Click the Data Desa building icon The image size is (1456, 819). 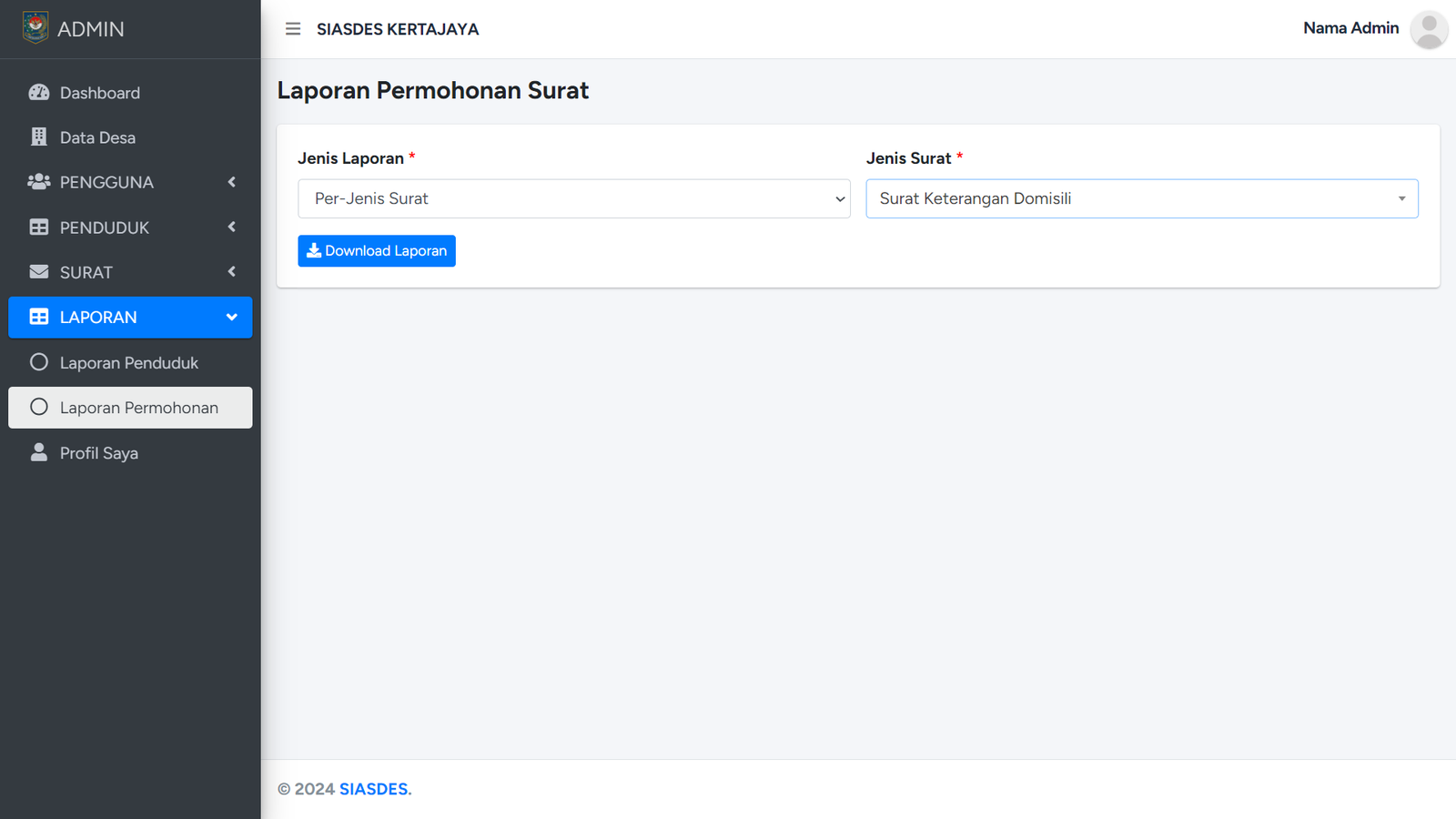coord(39,137)
